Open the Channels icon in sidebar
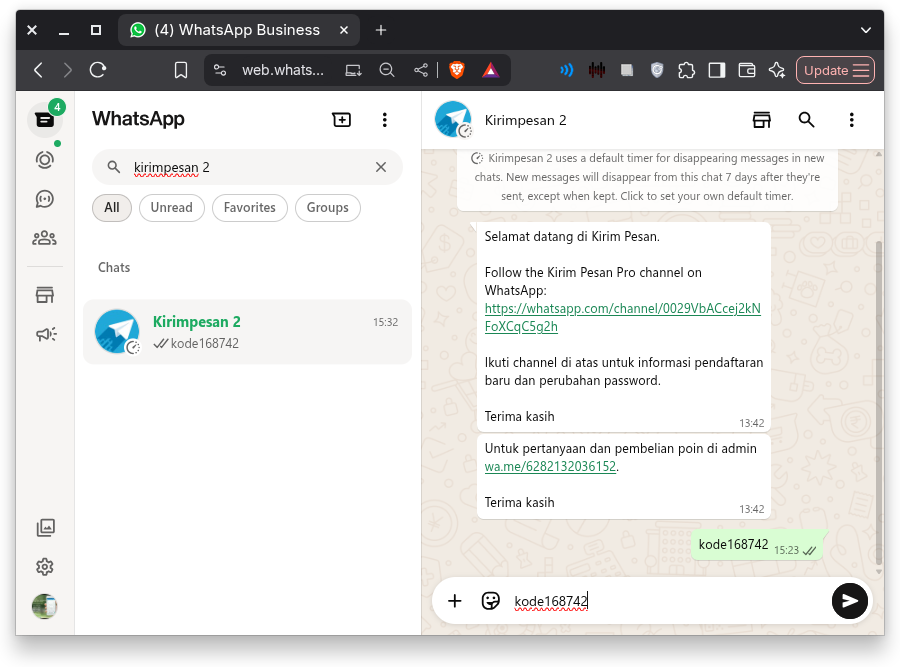 44,199
